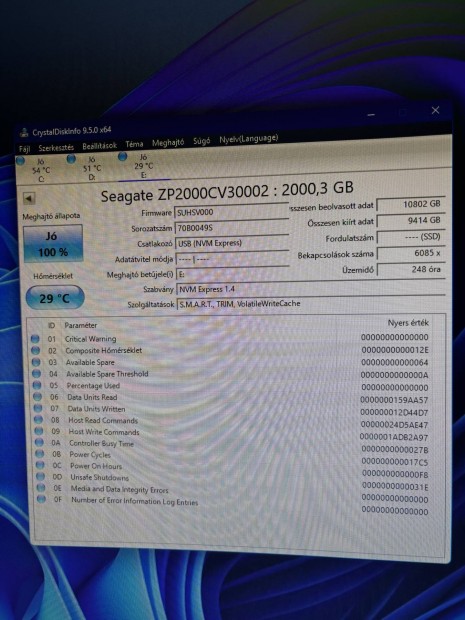Click raw value 0000001ADB2A97
The width and height of the screenshot is (465, 620).
pos(394,437)
